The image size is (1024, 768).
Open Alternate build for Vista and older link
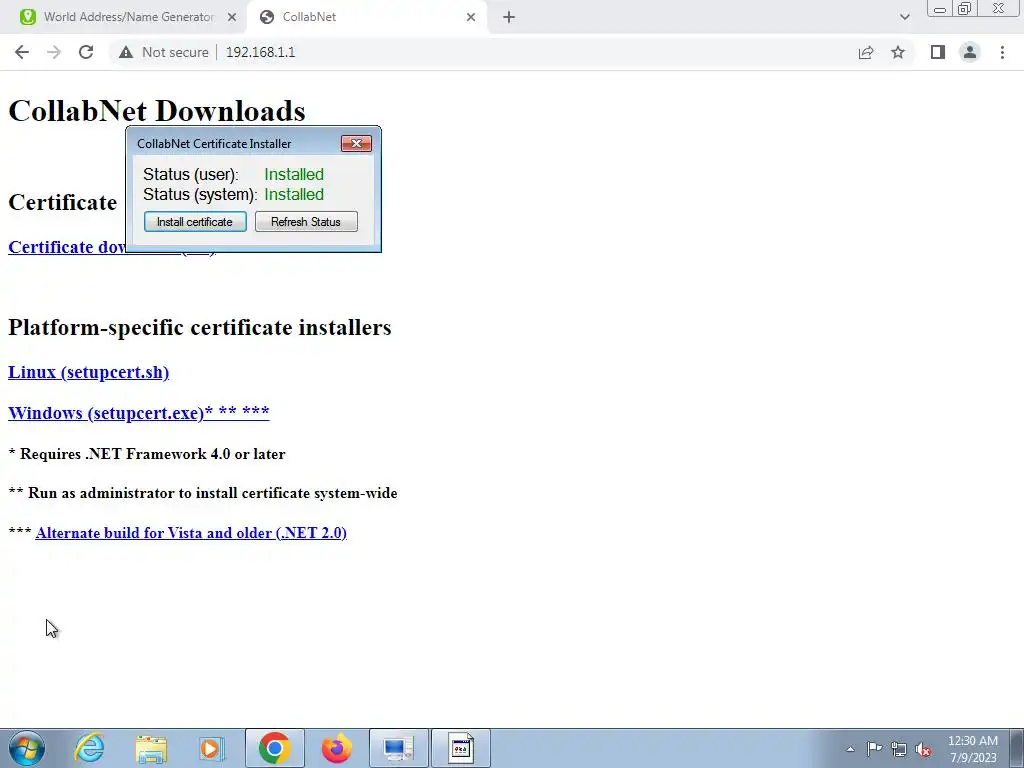(191, 533)
